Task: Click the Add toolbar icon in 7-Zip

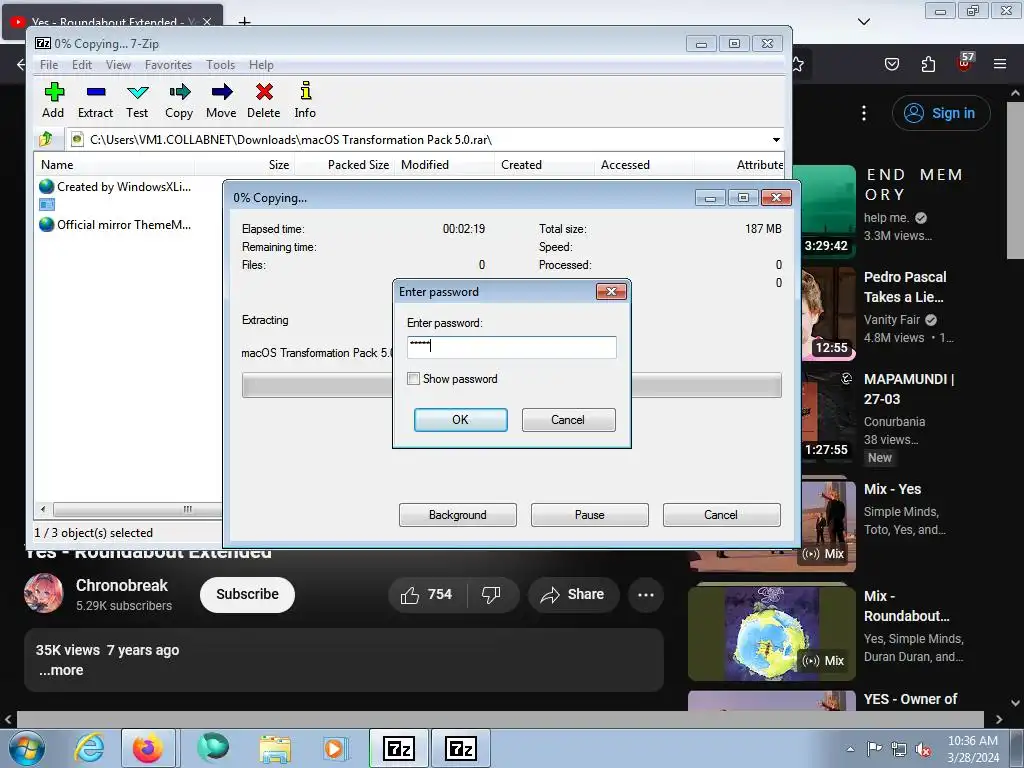Action: (x=54, y=101)
